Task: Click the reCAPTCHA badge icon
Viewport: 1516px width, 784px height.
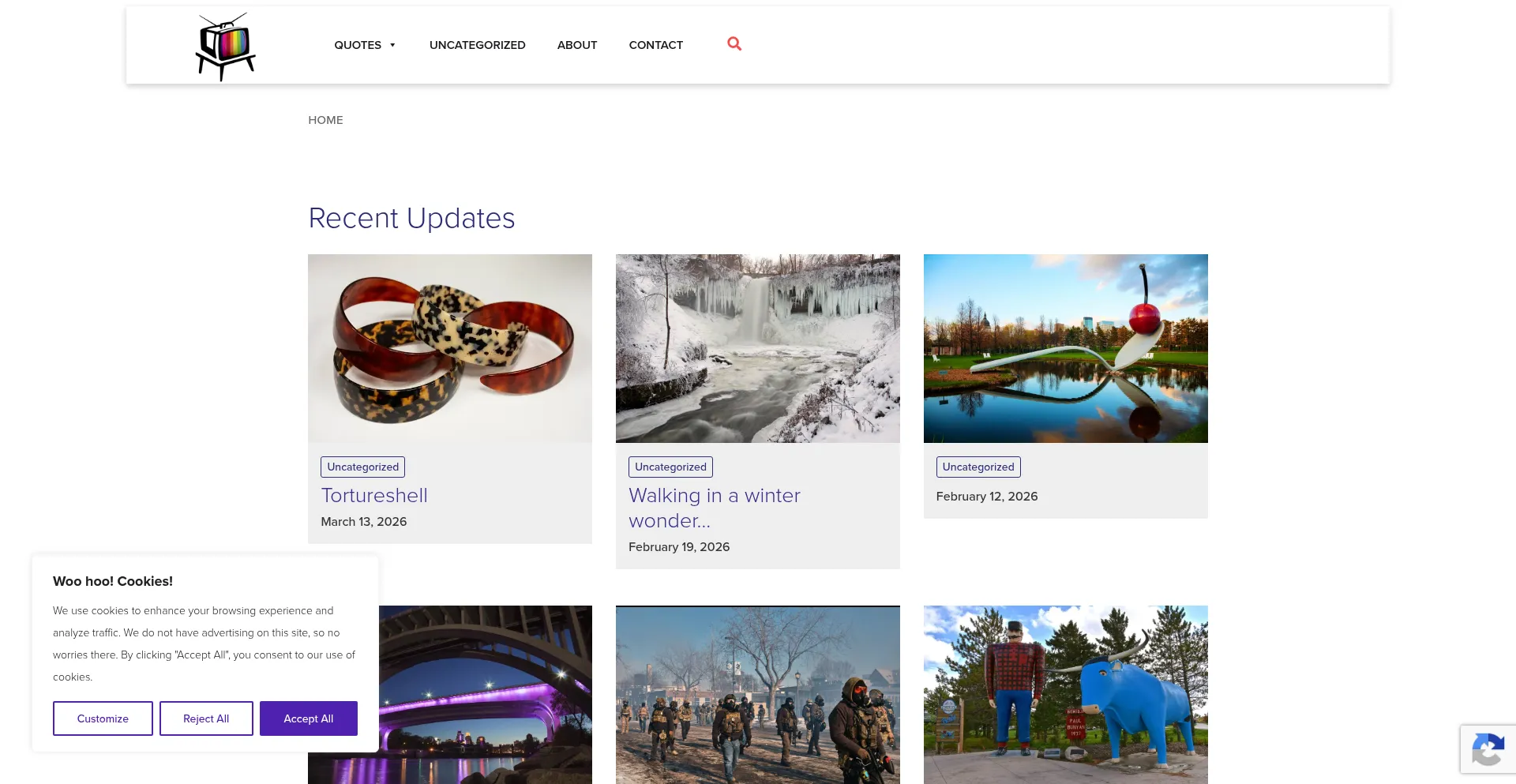Action: coord(1488,749)
